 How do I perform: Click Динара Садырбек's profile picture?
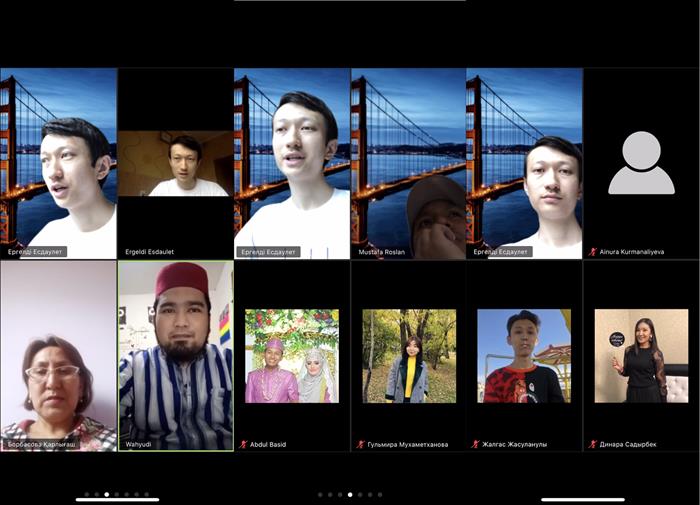coord(641,356)
